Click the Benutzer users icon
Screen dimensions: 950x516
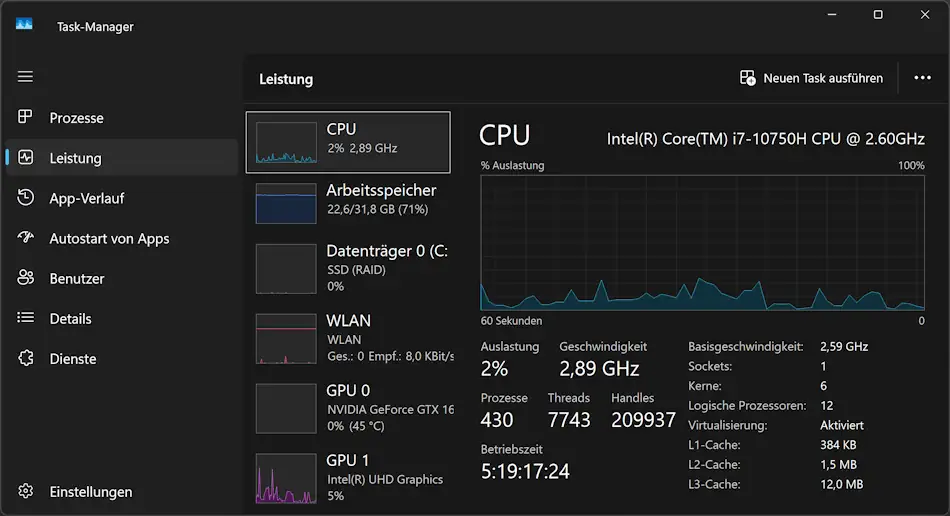25,277
